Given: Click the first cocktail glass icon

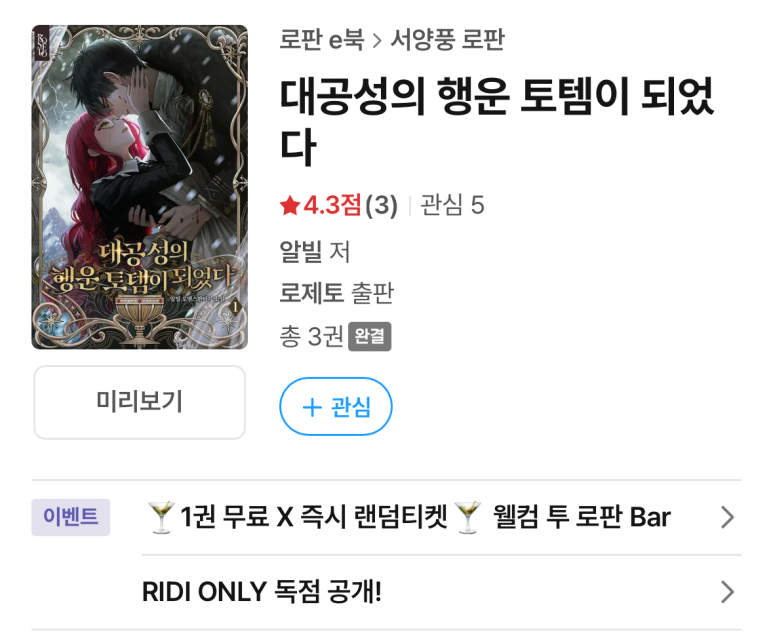Looking at the screenshot, I should click(161, 517).
